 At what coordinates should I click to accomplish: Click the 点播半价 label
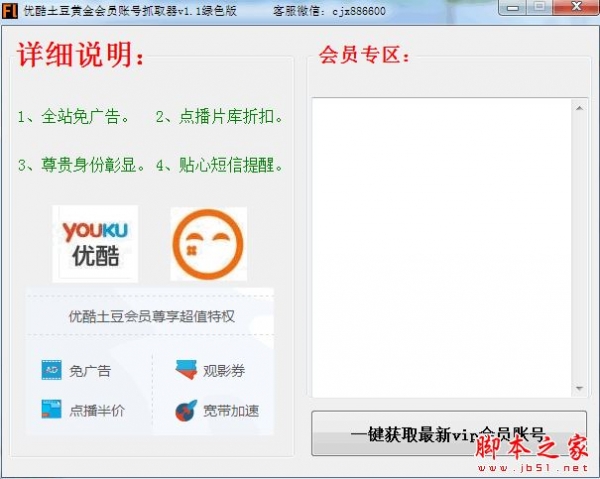click(97, 411)
